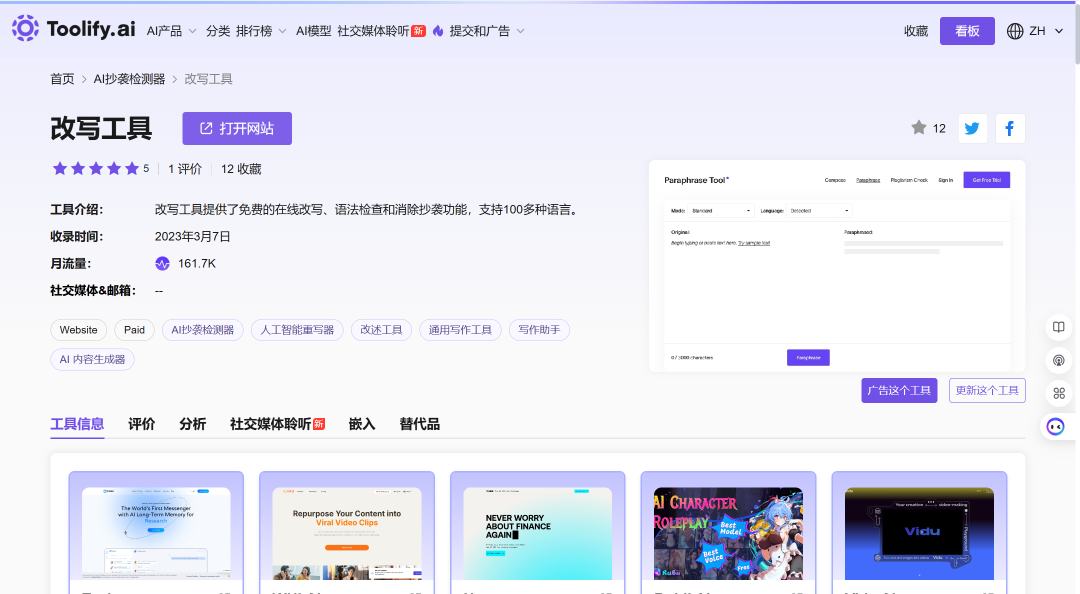Click the AI抄袭检测器 tag
Viewport: 1080px width, 594px height.
pos(202,330)
